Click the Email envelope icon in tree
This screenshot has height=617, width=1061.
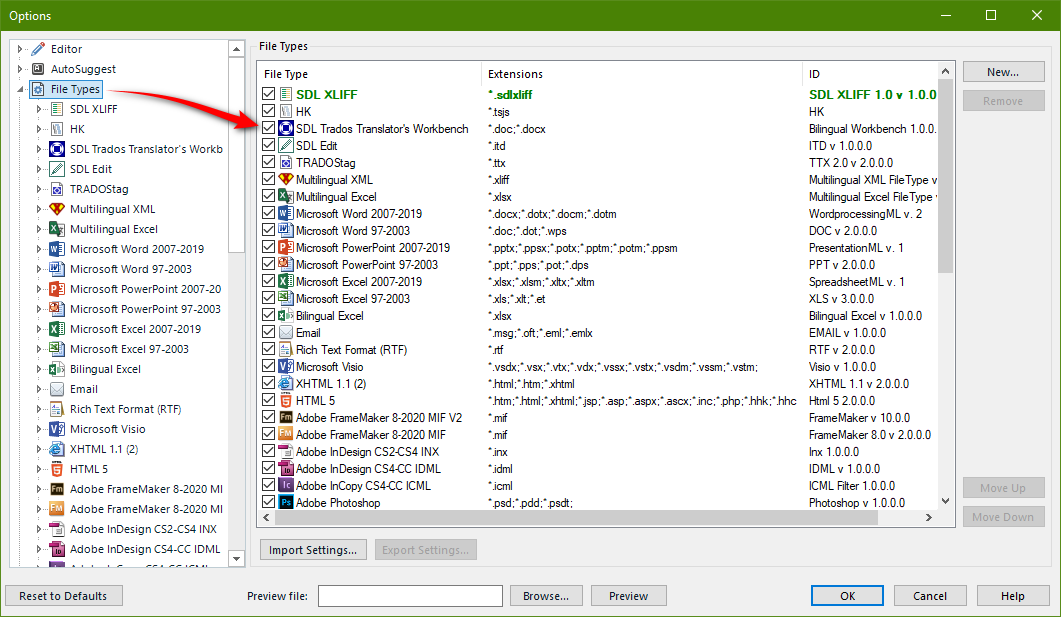[58, 389]
